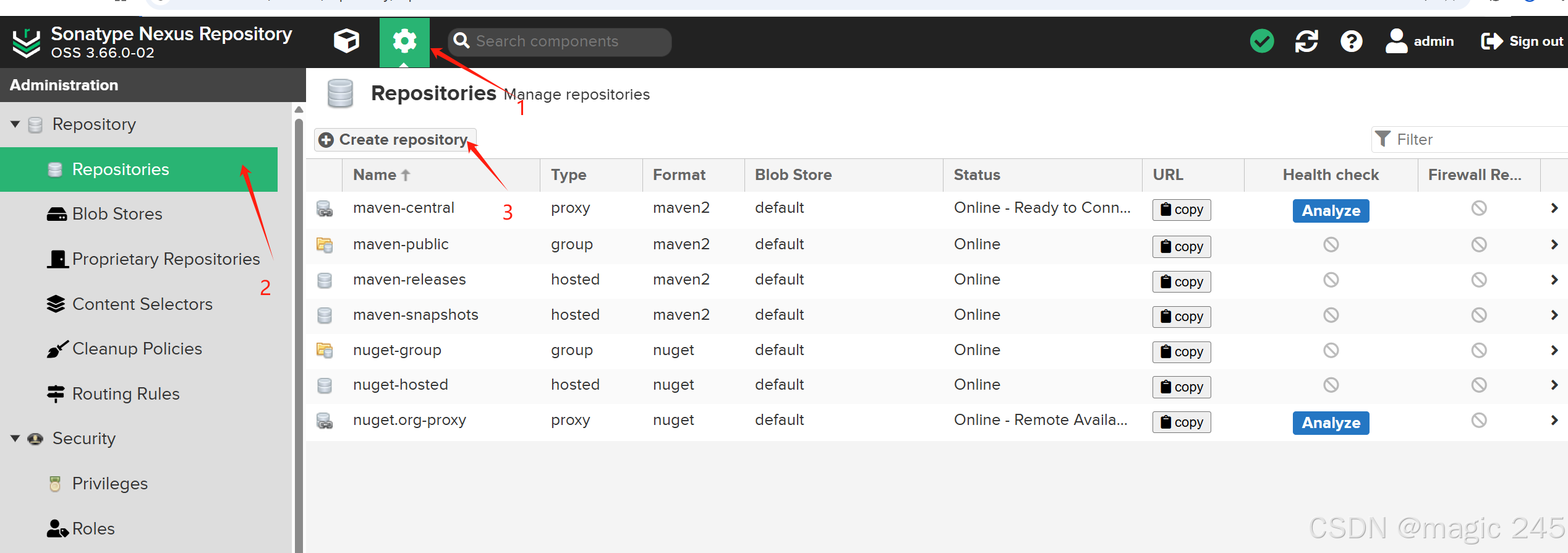Open Blob Stores in sidebar
The height and width of the screenshot is (553, 1568).
point(117,214)
